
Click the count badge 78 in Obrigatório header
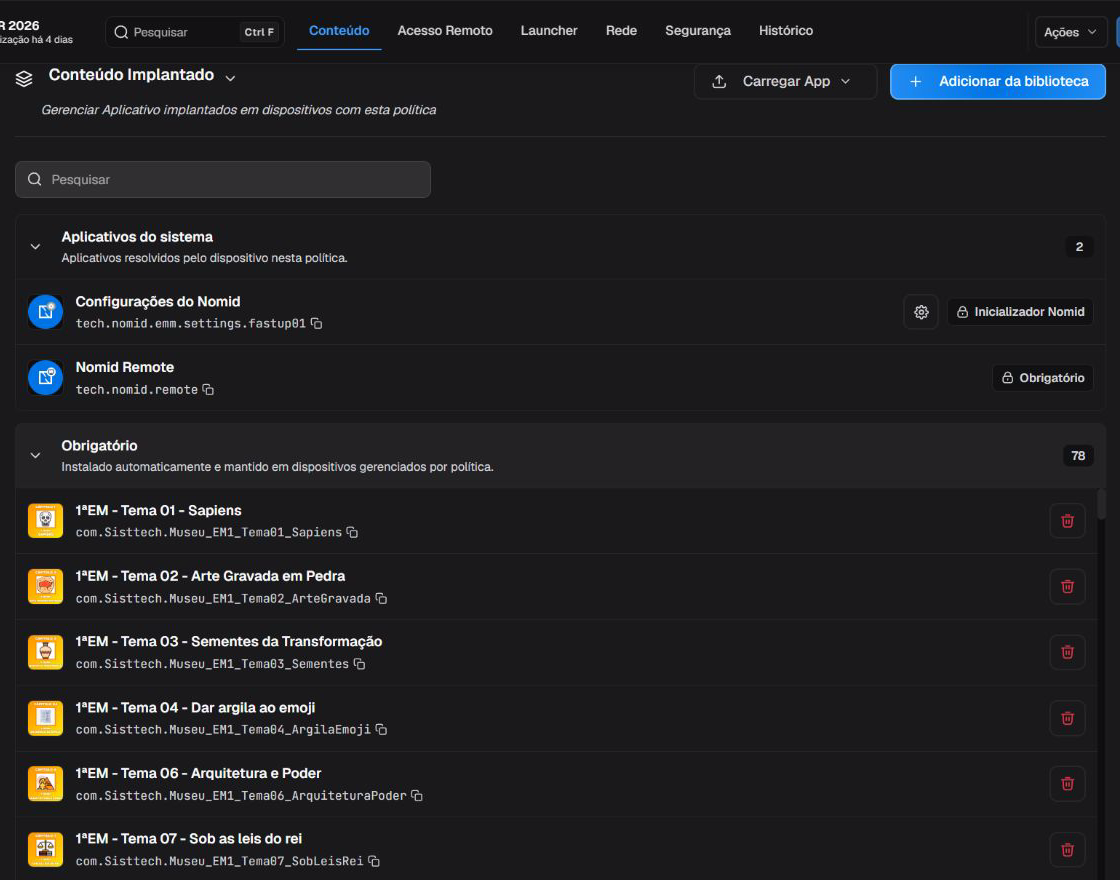(1078, 456)
